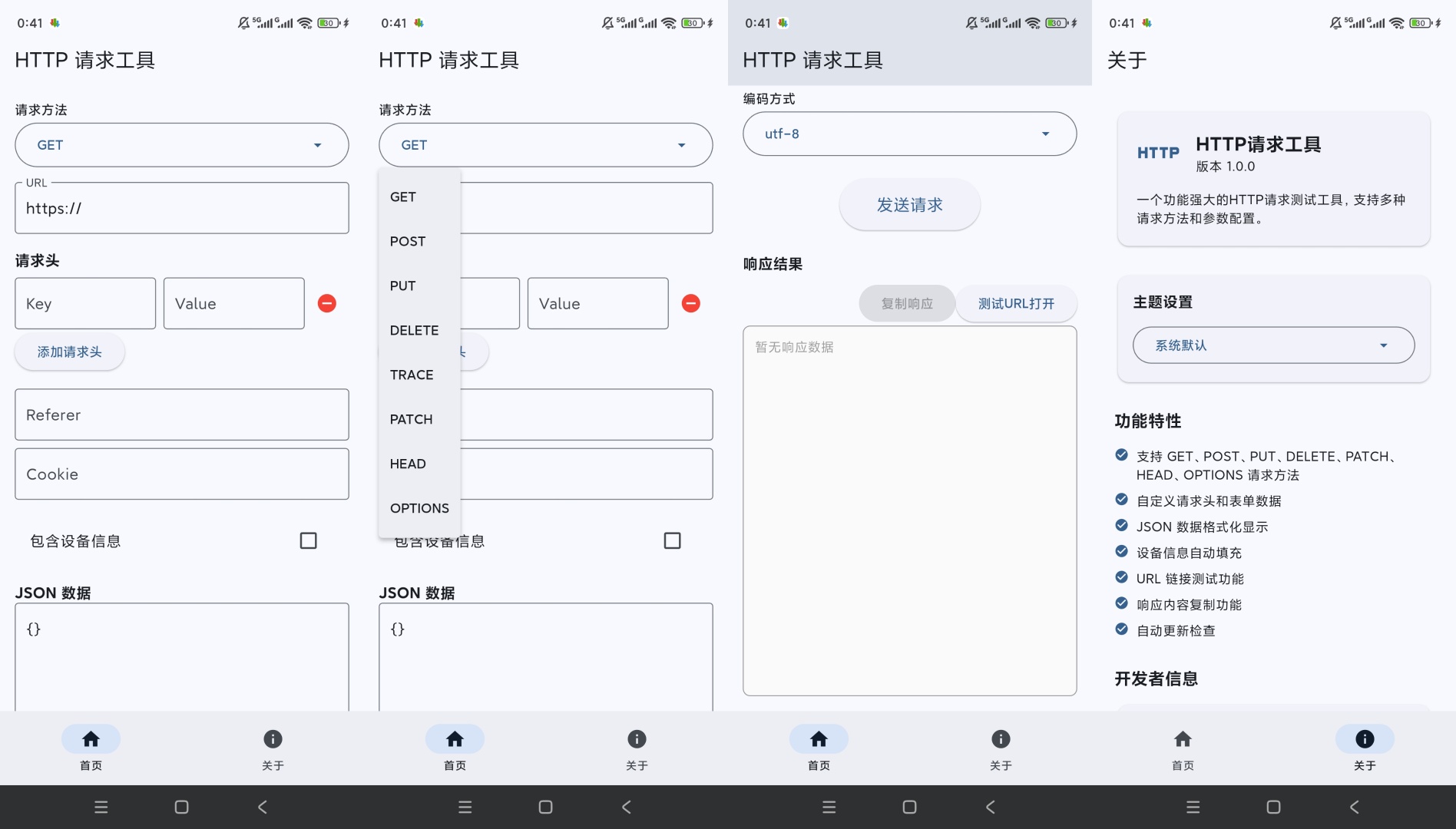Viewport: 1456px width, 829px height.
Task: Tap 复制响应 copy response button
Action: pyautogui.click(x=907, y=303)
